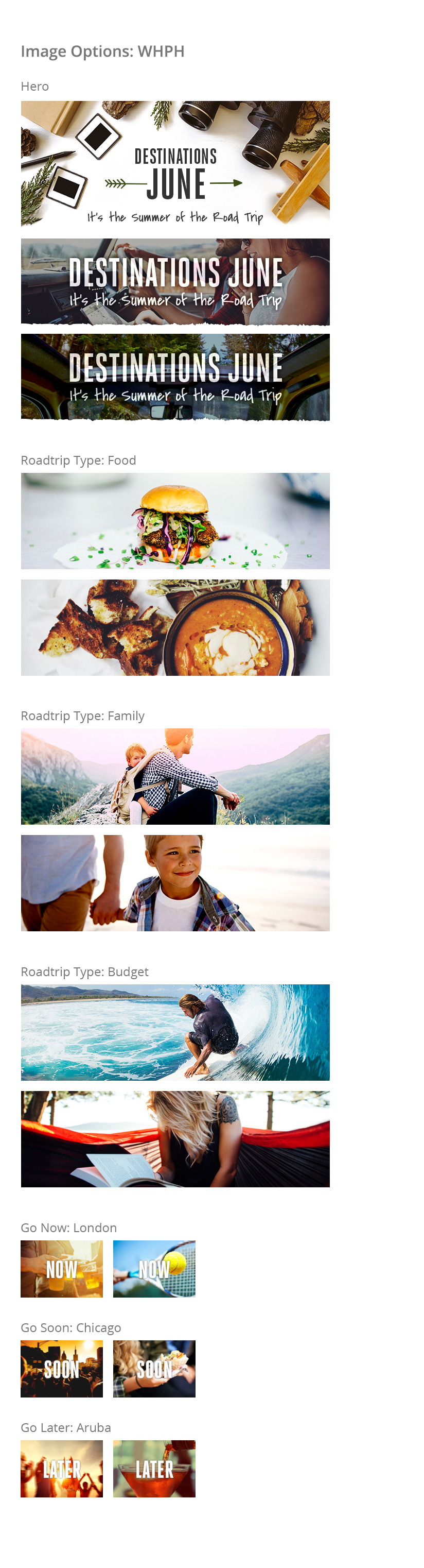Click the Go Later: Aruba label
The width and height of the screenshot is (424, 1568).
(x=66, y=1427)
